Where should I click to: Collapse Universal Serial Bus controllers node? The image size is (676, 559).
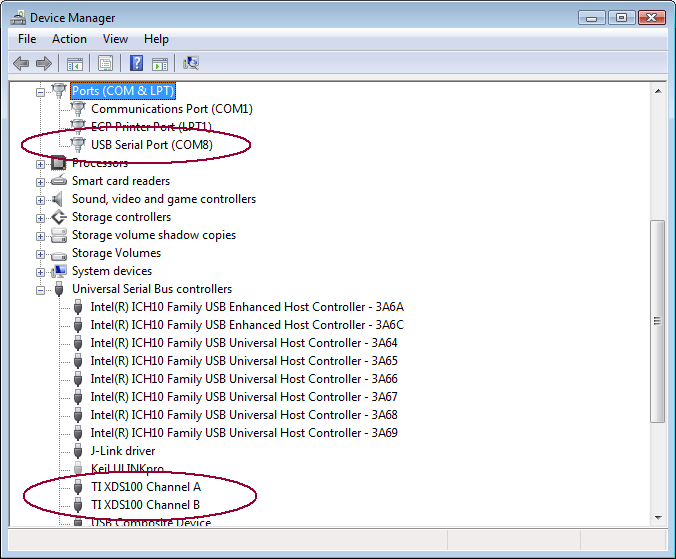tap(40, 290)
